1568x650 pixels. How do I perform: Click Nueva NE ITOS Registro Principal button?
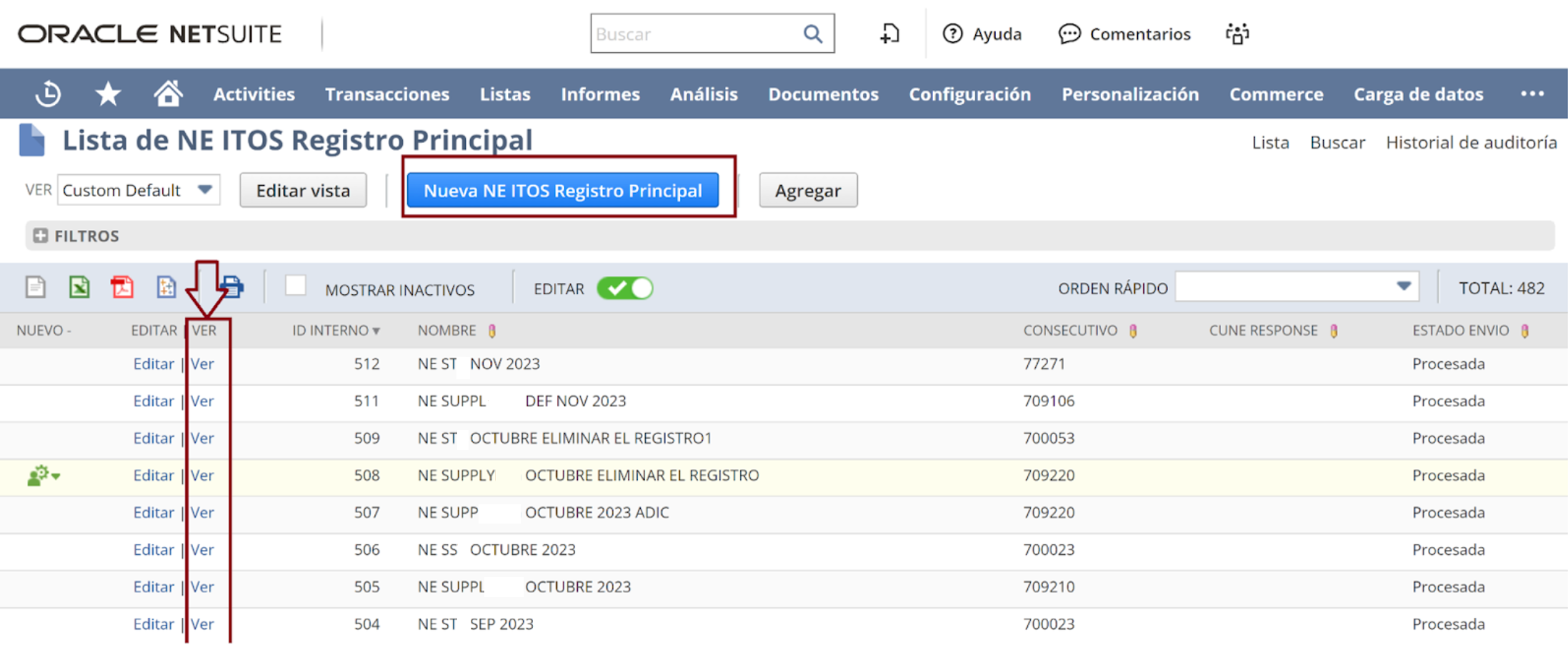[x=562, y=191]
